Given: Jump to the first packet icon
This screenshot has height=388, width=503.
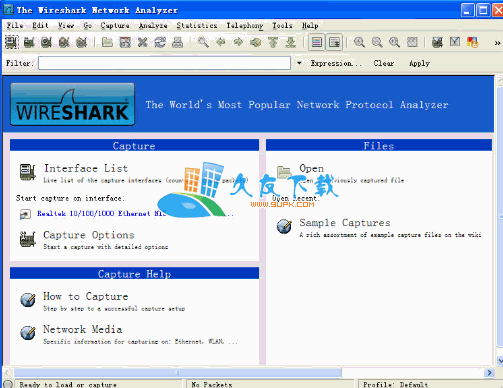Looking at the screenshot, I should click(x=273, y=42).
